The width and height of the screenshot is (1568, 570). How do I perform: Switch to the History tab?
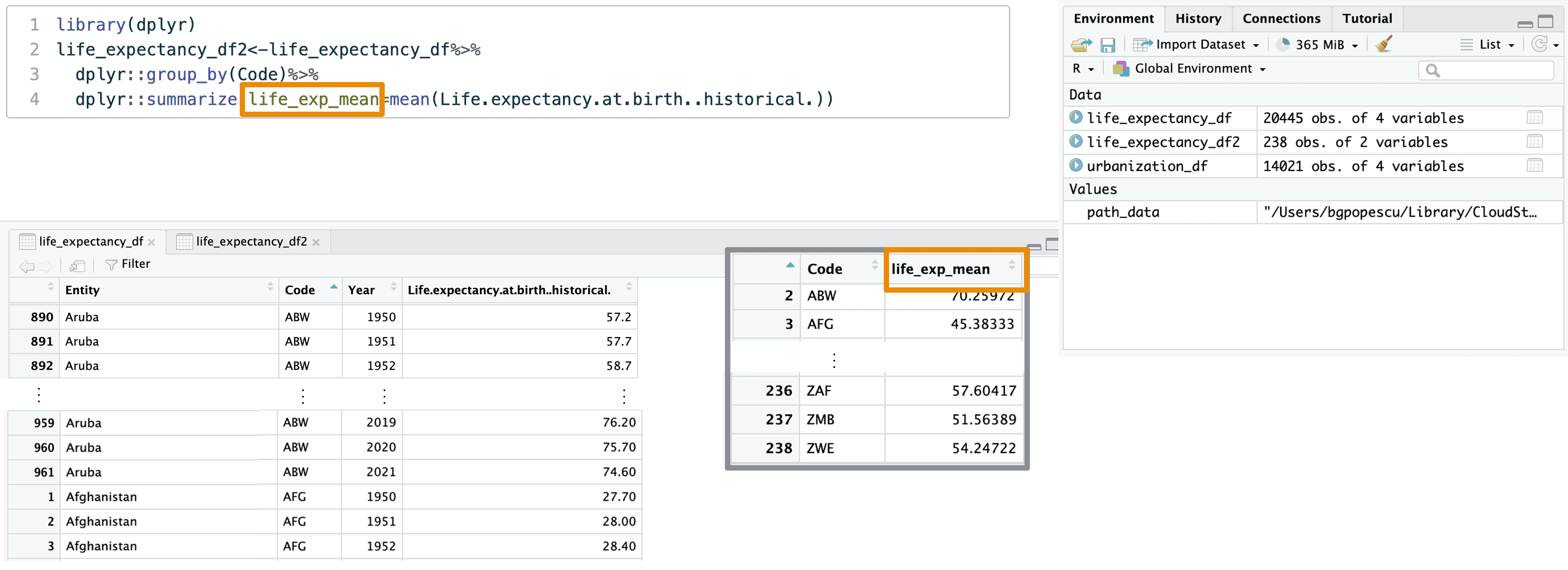(x=1198, y=19)
